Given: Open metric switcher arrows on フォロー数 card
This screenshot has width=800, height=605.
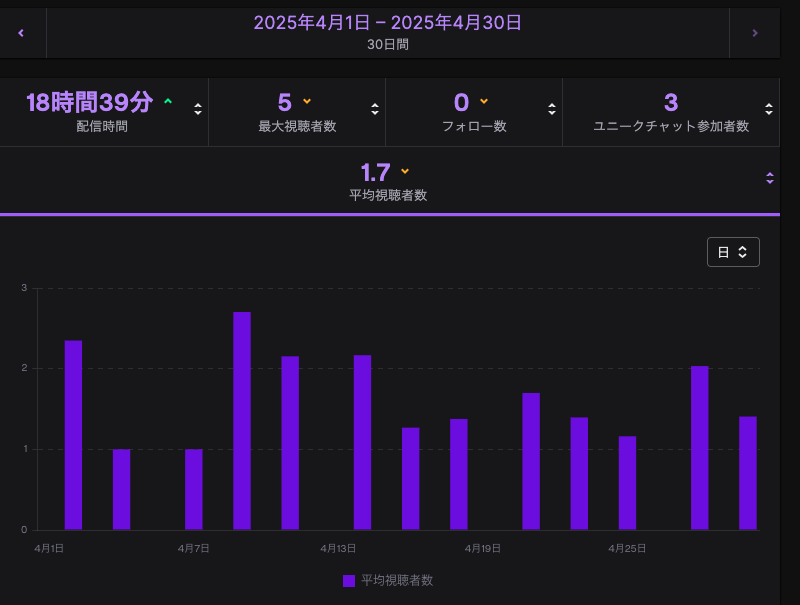Looking at the screenshot, I should tap(551, 109).
